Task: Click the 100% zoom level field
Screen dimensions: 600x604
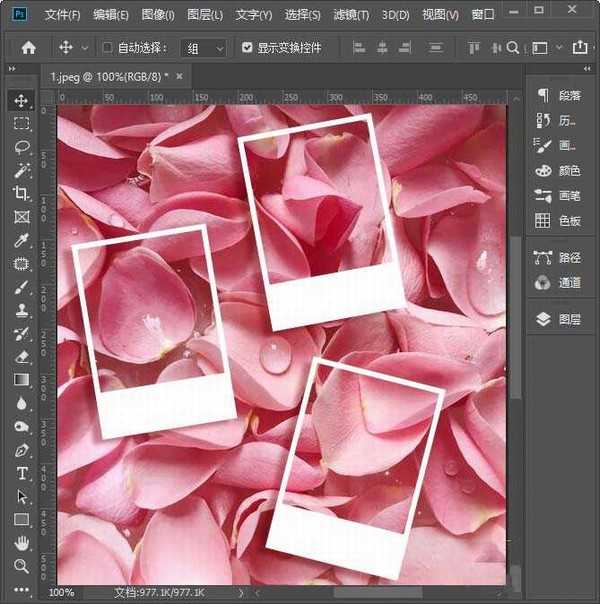Action: 62,592
